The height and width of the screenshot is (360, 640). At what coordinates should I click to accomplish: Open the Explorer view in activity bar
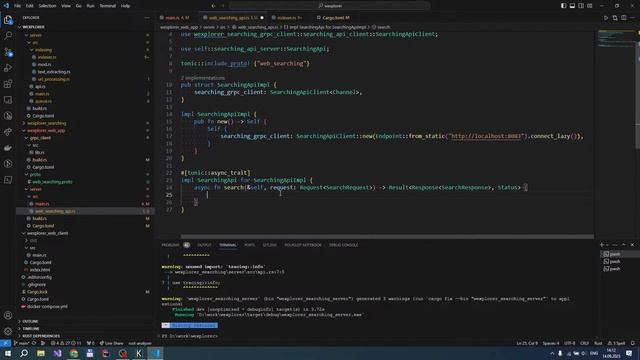(8, 20)
